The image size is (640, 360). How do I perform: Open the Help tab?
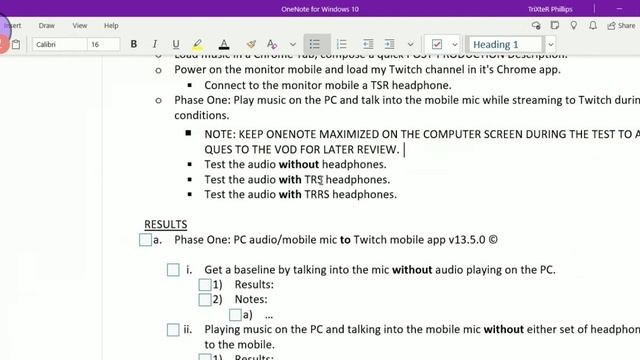point(111,25)
